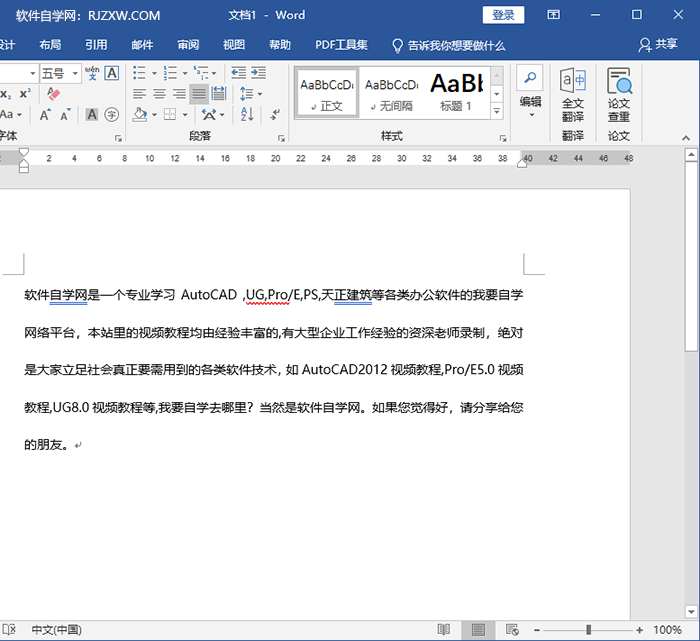Sort text with A-Z sort icon
This screenshot has height=641, width=700.
click(247, 115)
